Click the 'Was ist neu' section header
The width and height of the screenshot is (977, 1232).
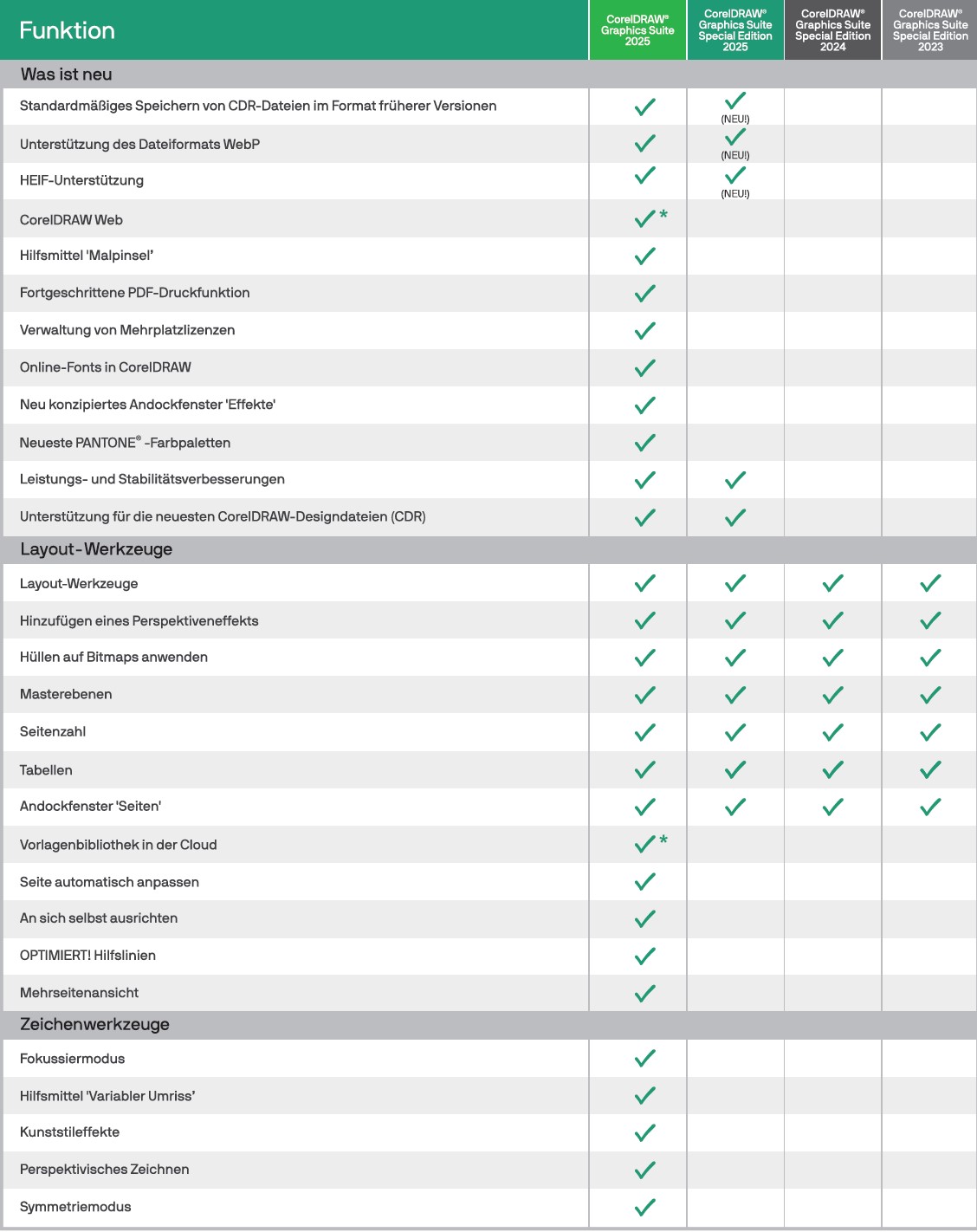[67, 75]
